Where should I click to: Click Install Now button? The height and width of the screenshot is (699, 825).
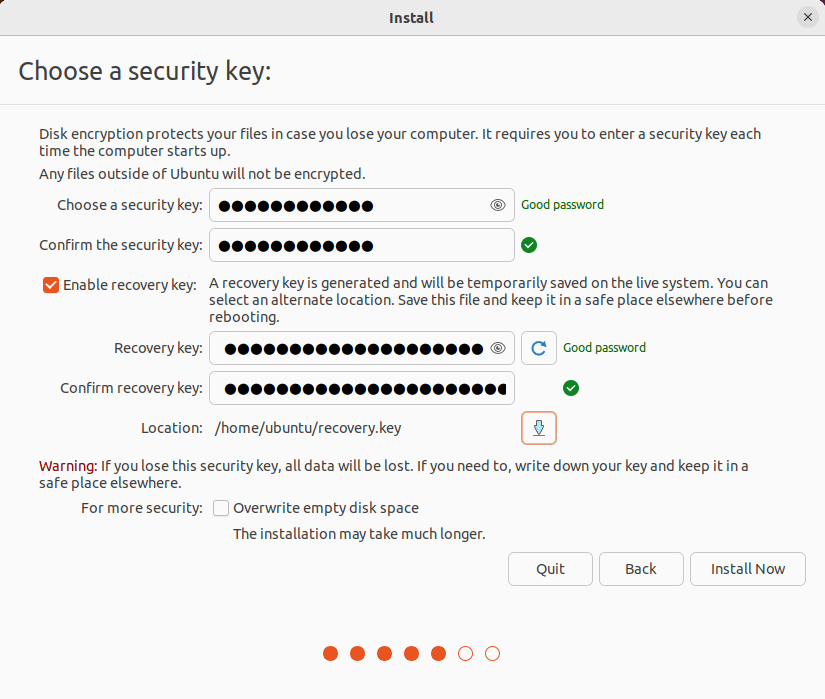pyautogui.click(x=747, y=569)
